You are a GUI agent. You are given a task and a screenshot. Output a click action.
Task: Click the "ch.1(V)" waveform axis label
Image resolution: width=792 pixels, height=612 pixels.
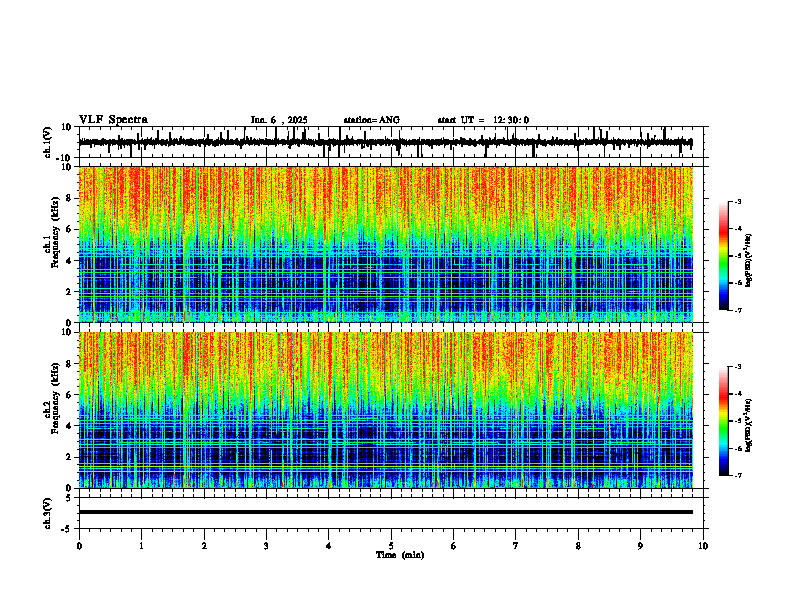tap(48, 142)
